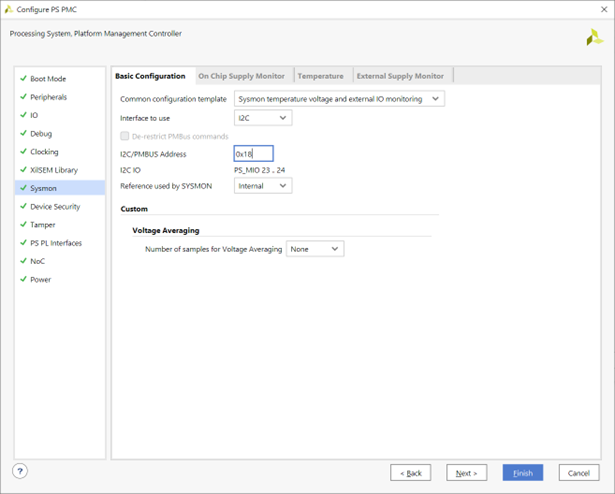Select Device Security in sidebar

[x=60, y=206]
